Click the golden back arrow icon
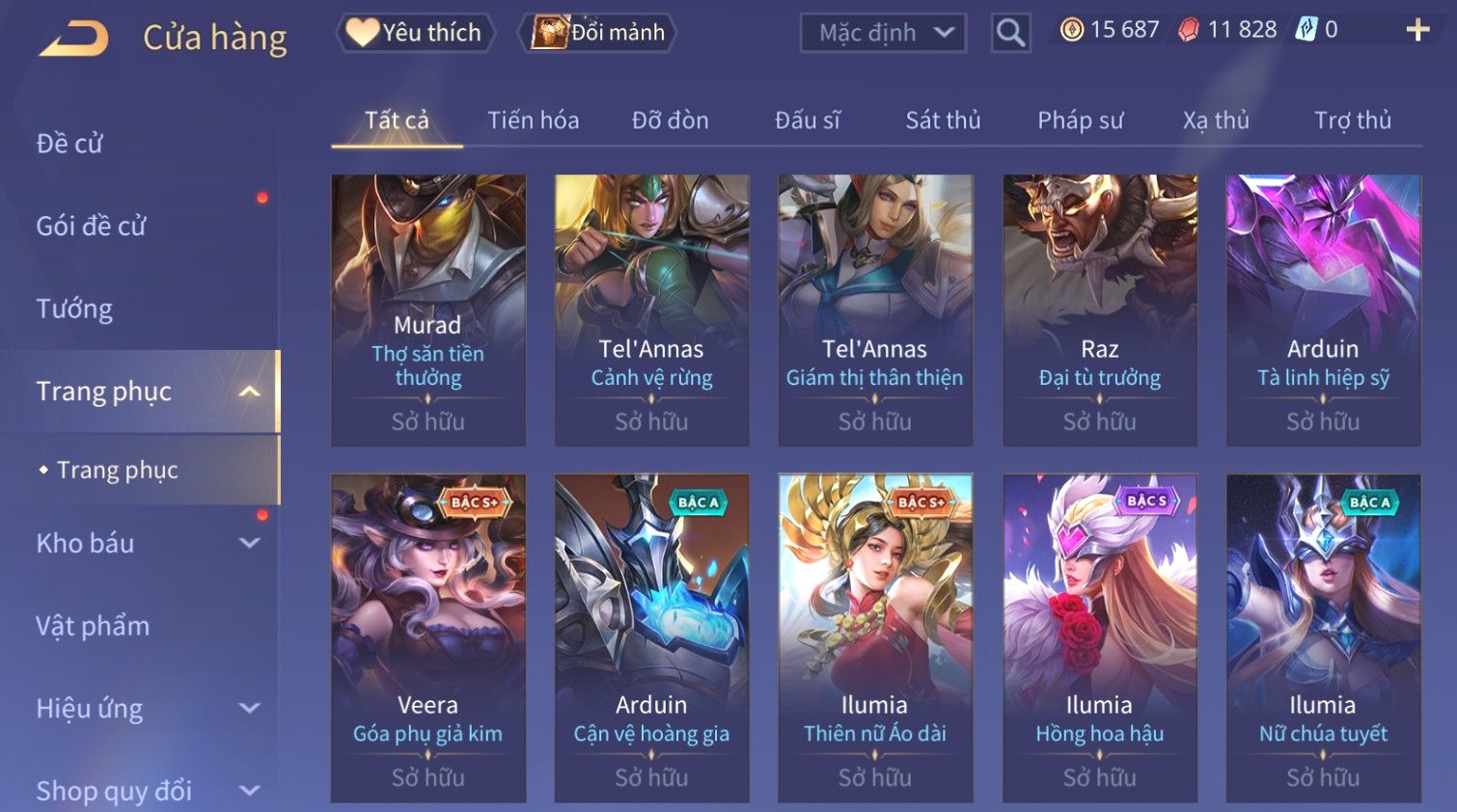 [x=74, y=39]
